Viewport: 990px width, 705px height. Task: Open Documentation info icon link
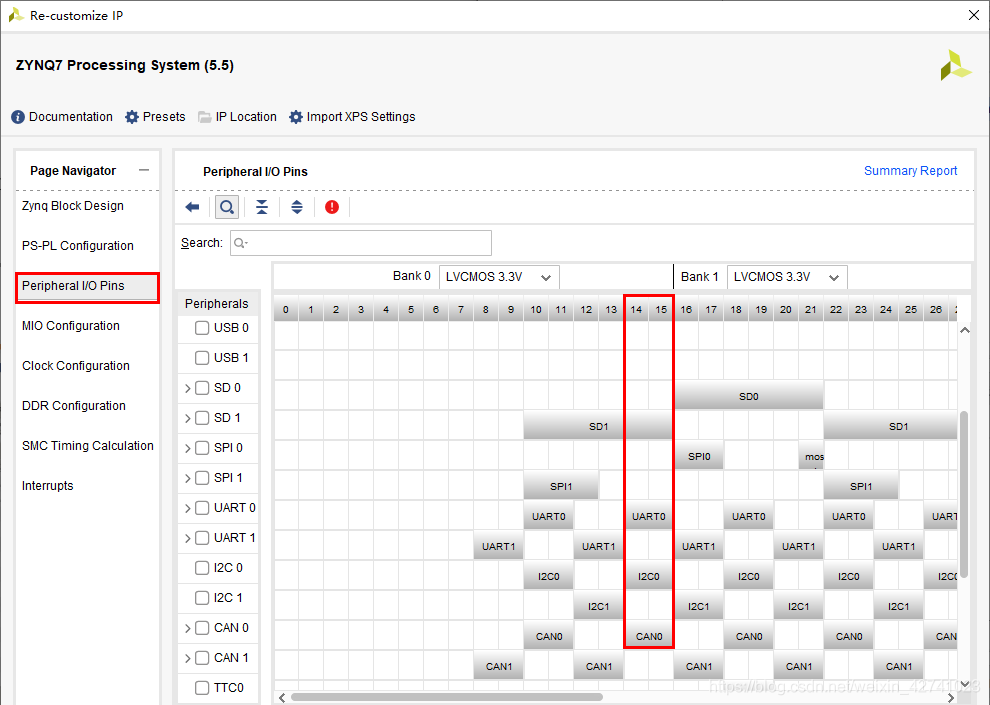pos(62,117)
